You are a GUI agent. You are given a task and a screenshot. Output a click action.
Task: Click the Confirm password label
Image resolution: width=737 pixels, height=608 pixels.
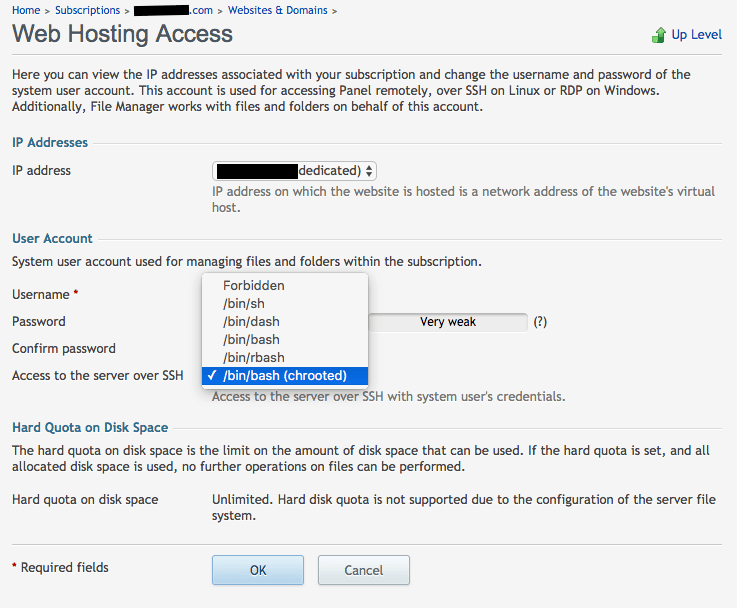click(64, 349)
